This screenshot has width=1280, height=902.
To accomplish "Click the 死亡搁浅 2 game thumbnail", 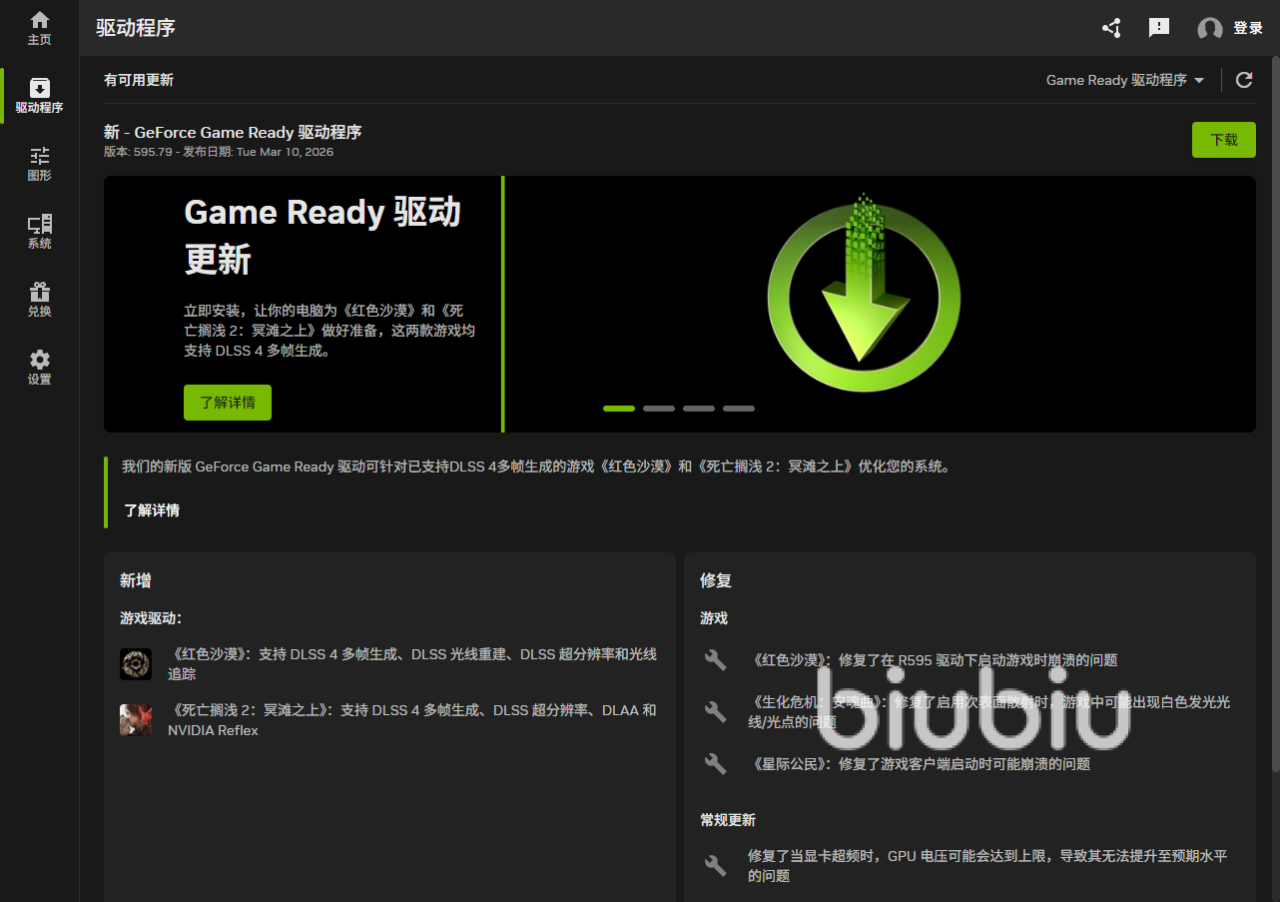I will pyautogui.click(x=136, y=720).
